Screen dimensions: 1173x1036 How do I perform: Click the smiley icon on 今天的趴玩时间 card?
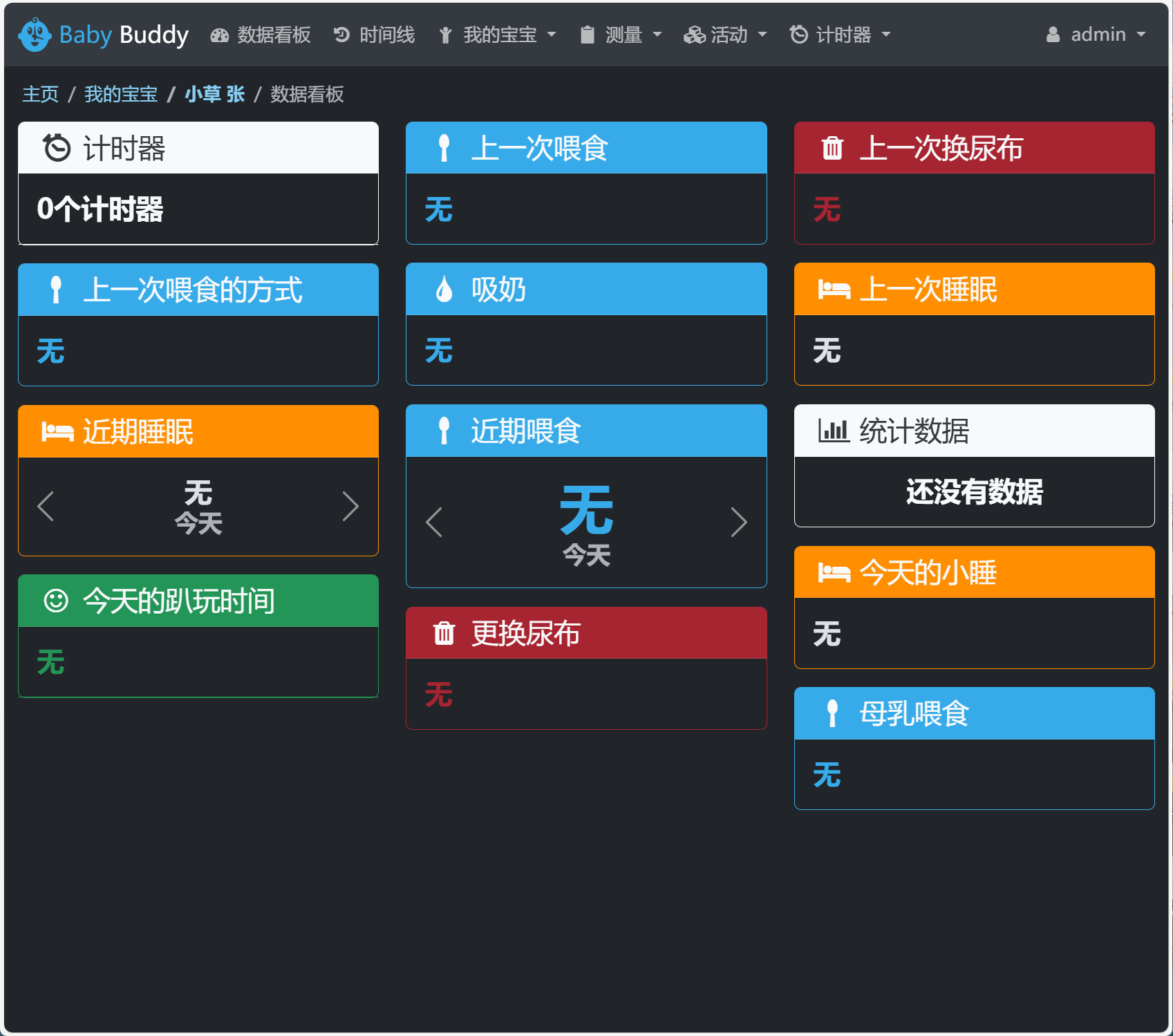(56, 599)
